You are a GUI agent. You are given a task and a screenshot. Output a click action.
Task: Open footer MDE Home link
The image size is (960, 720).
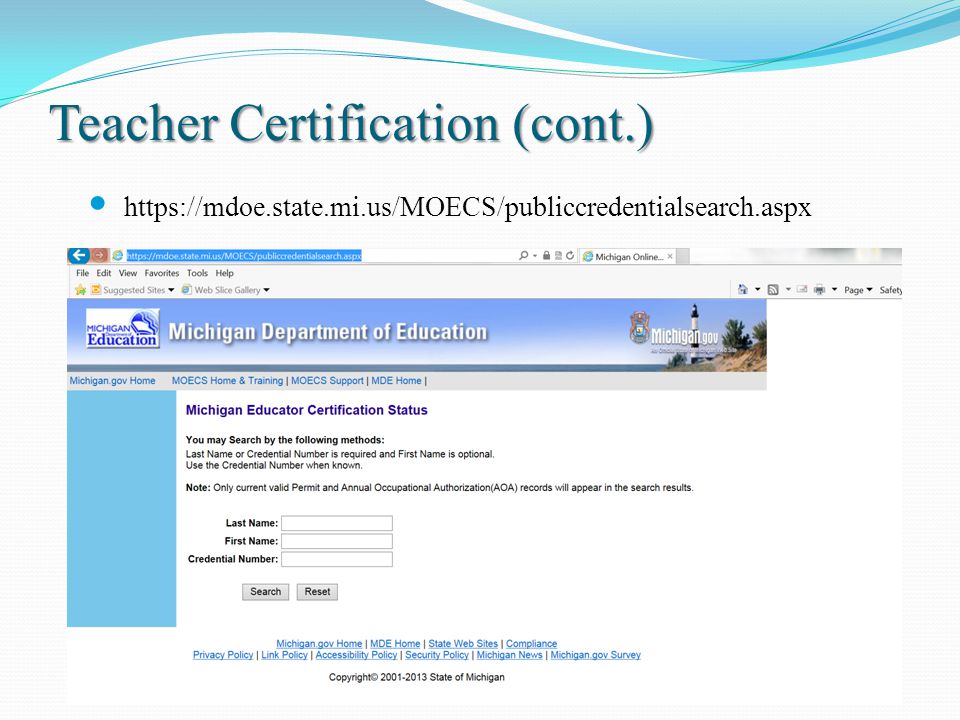click(x=395, y=643)
